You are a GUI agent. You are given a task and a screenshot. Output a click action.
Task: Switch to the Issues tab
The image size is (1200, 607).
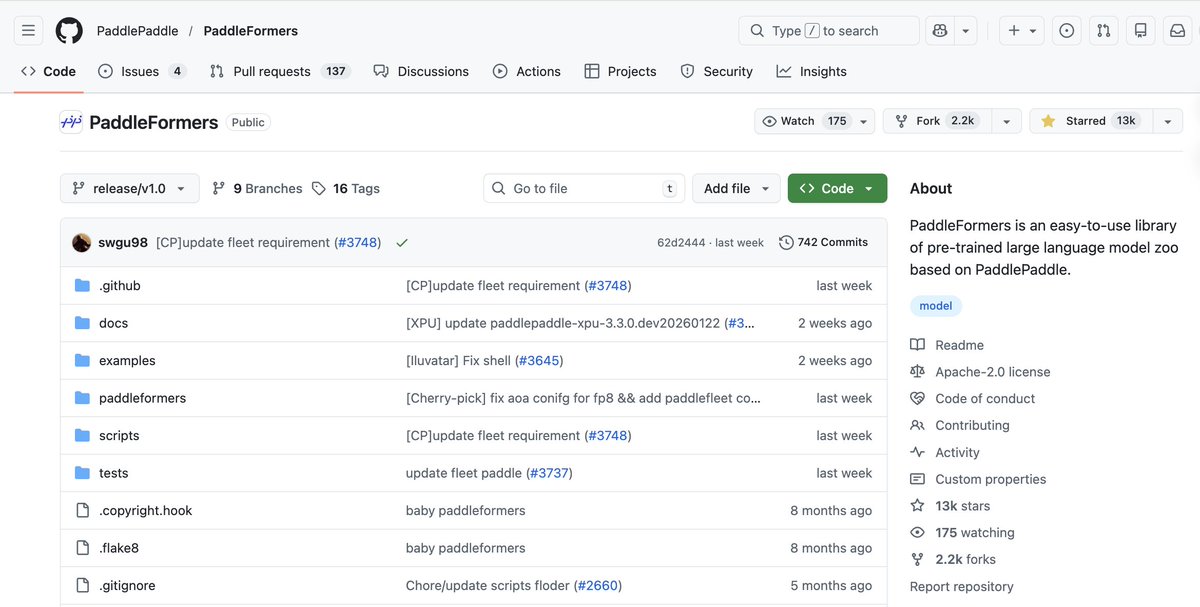tap(142, 71)
